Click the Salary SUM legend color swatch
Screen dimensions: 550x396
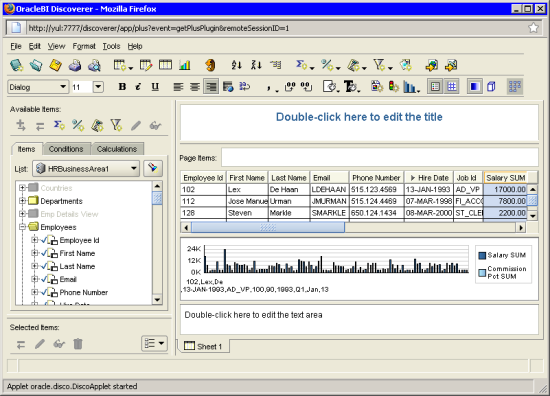[482, 255]
